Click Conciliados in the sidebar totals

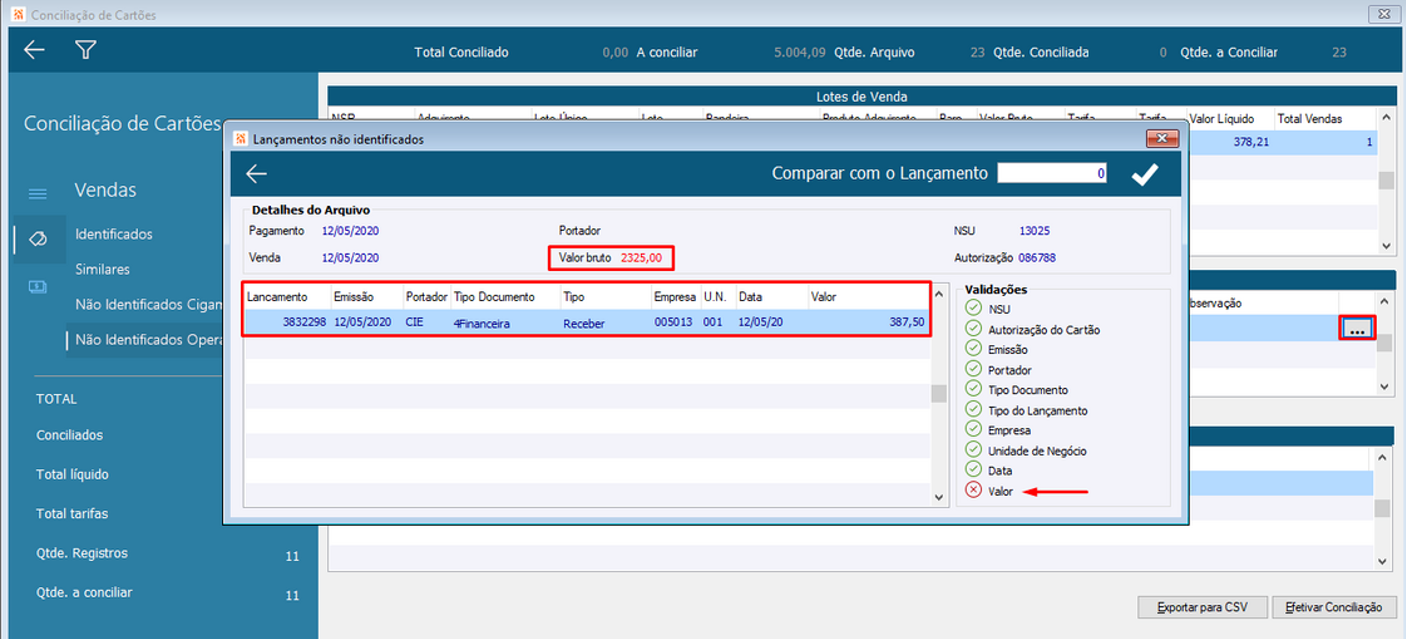(x=69, y=435)
